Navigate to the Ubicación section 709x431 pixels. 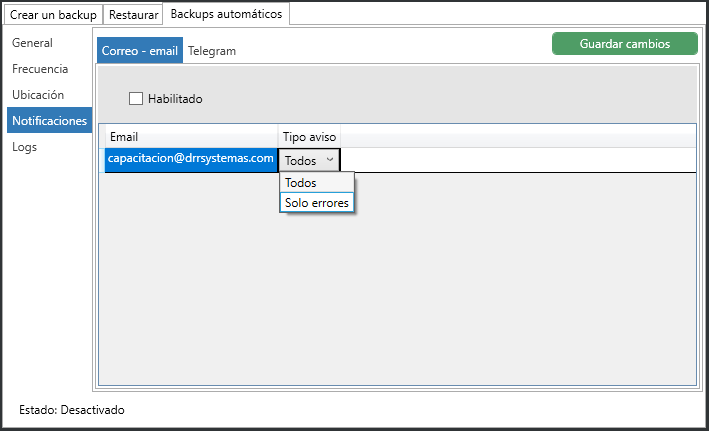[38, 95]
